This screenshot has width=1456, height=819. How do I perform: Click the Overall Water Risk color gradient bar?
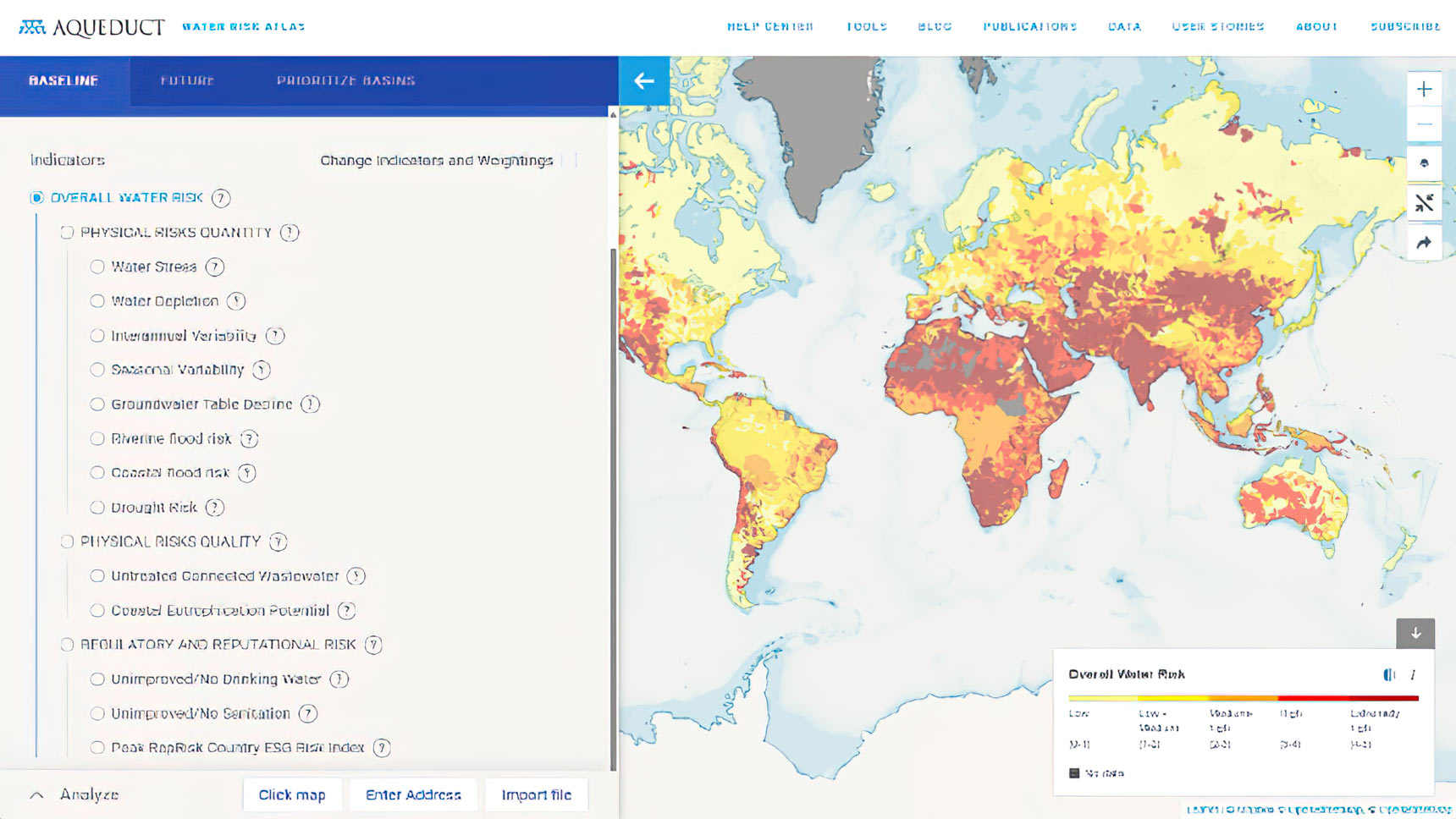coord(1243,698)
